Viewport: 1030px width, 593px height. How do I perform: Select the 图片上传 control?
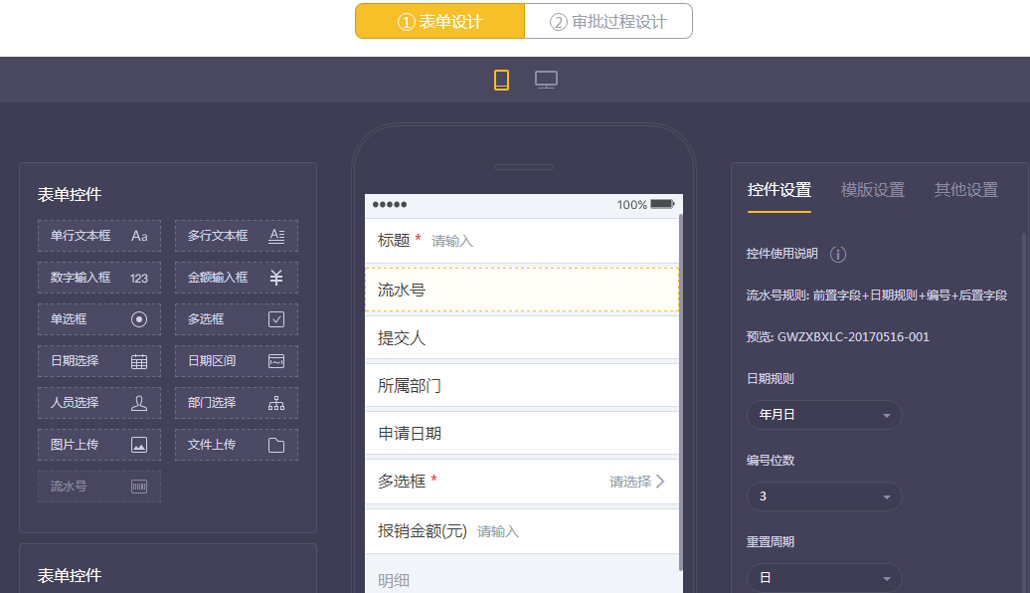(x=99, y=445)
